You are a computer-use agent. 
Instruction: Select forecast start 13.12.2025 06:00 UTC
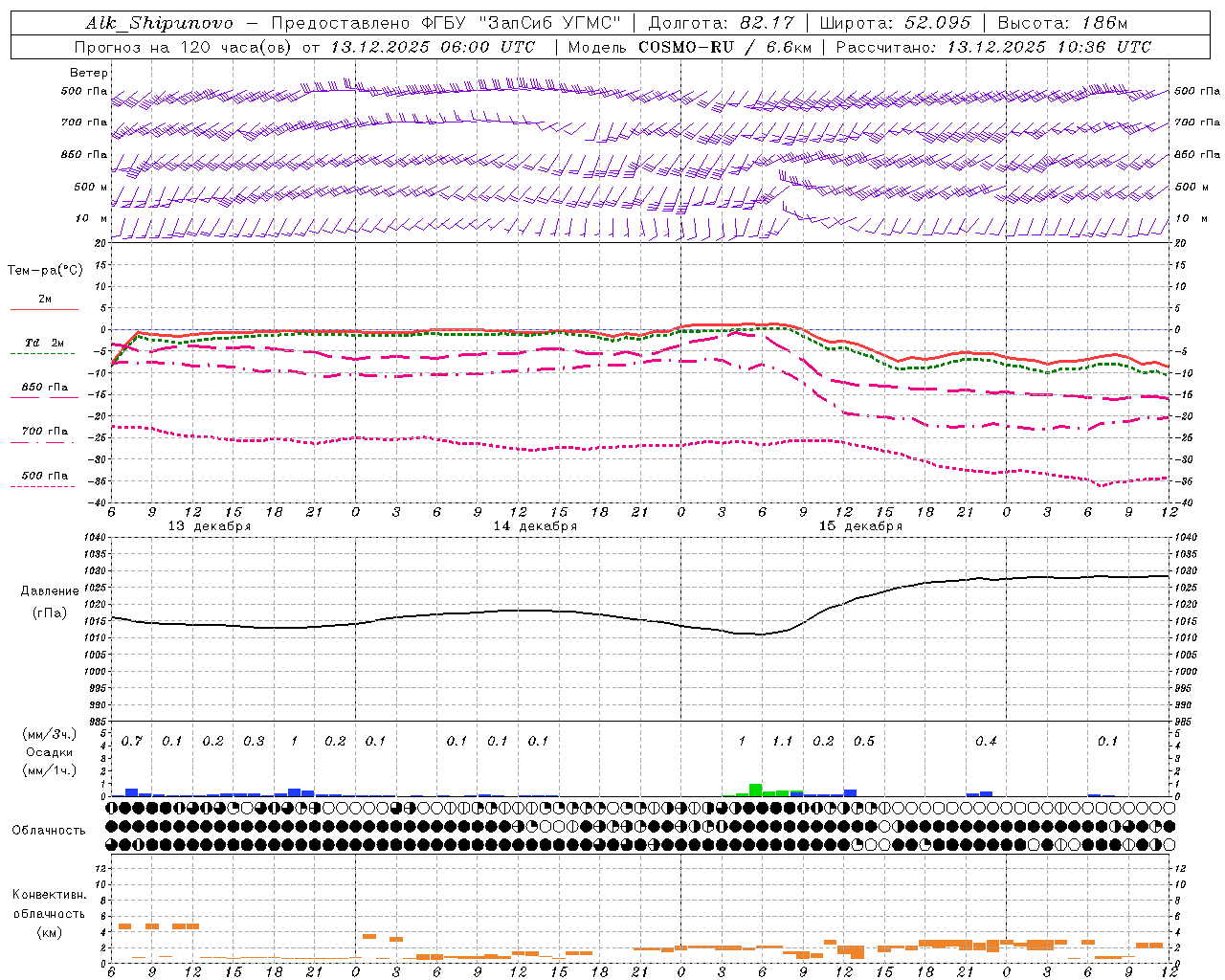[x=433, y=47]
